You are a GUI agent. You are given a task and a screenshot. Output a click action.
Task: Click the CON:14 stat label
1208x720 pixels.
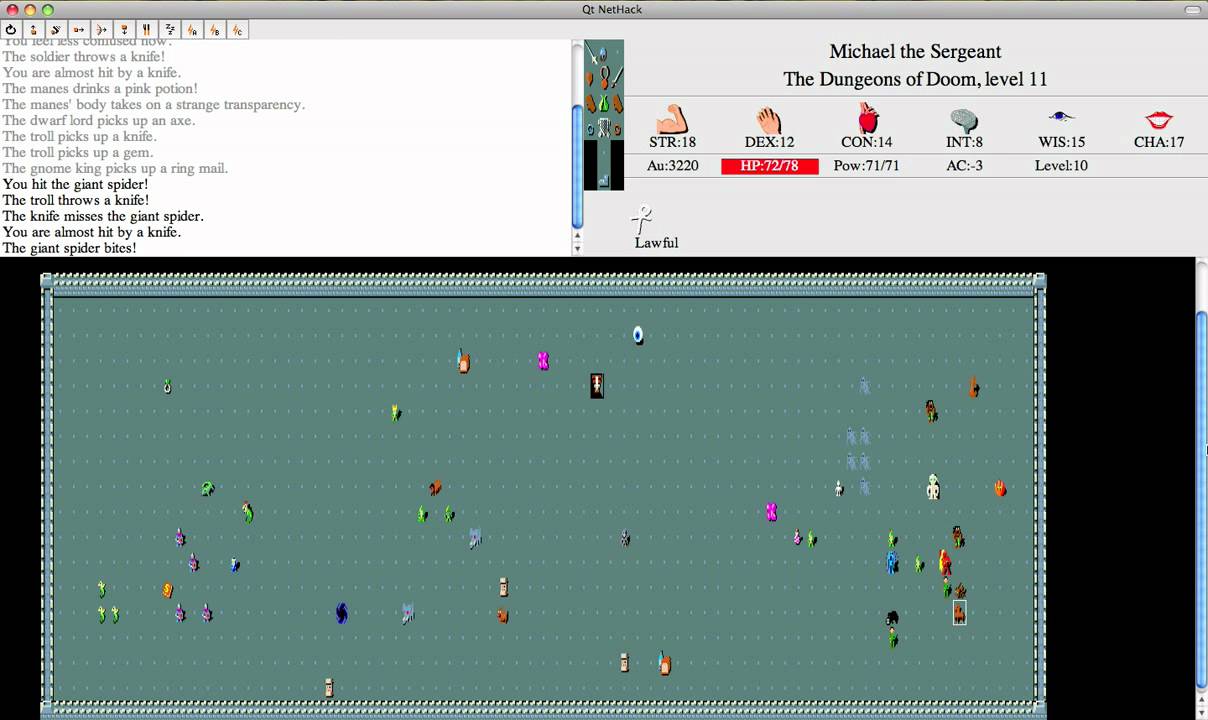[867, 143]
